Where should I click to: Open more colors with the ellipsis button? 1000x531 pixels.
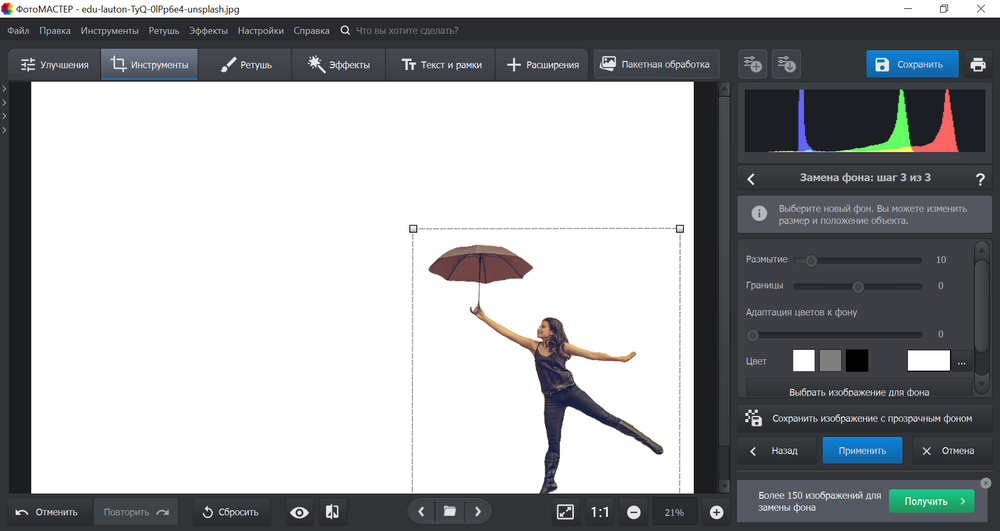pos(962,361)
